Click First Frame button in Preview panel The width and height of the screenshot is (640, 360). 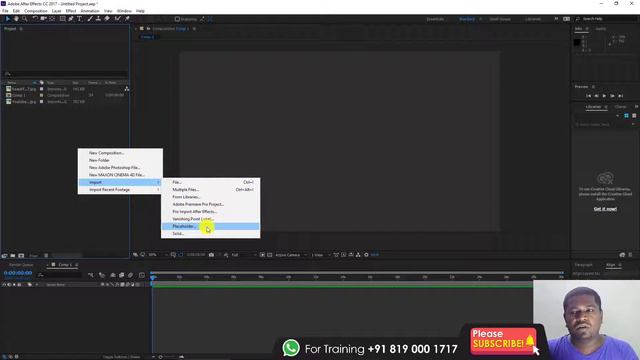point(589,96)
